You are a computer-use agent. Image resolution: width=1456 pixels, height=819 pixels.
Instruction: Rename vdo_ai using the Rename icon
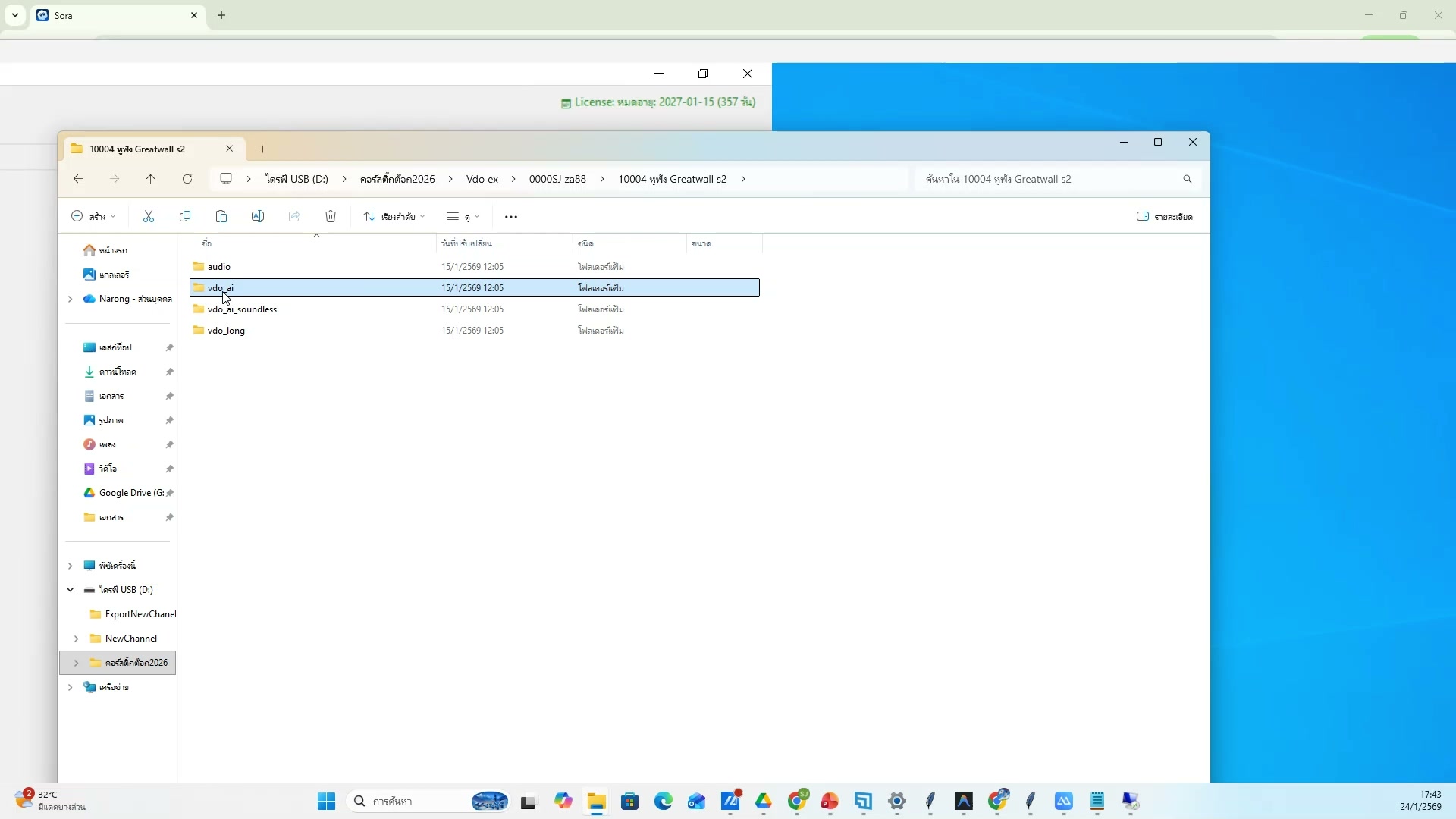click(x=258, y=216)
